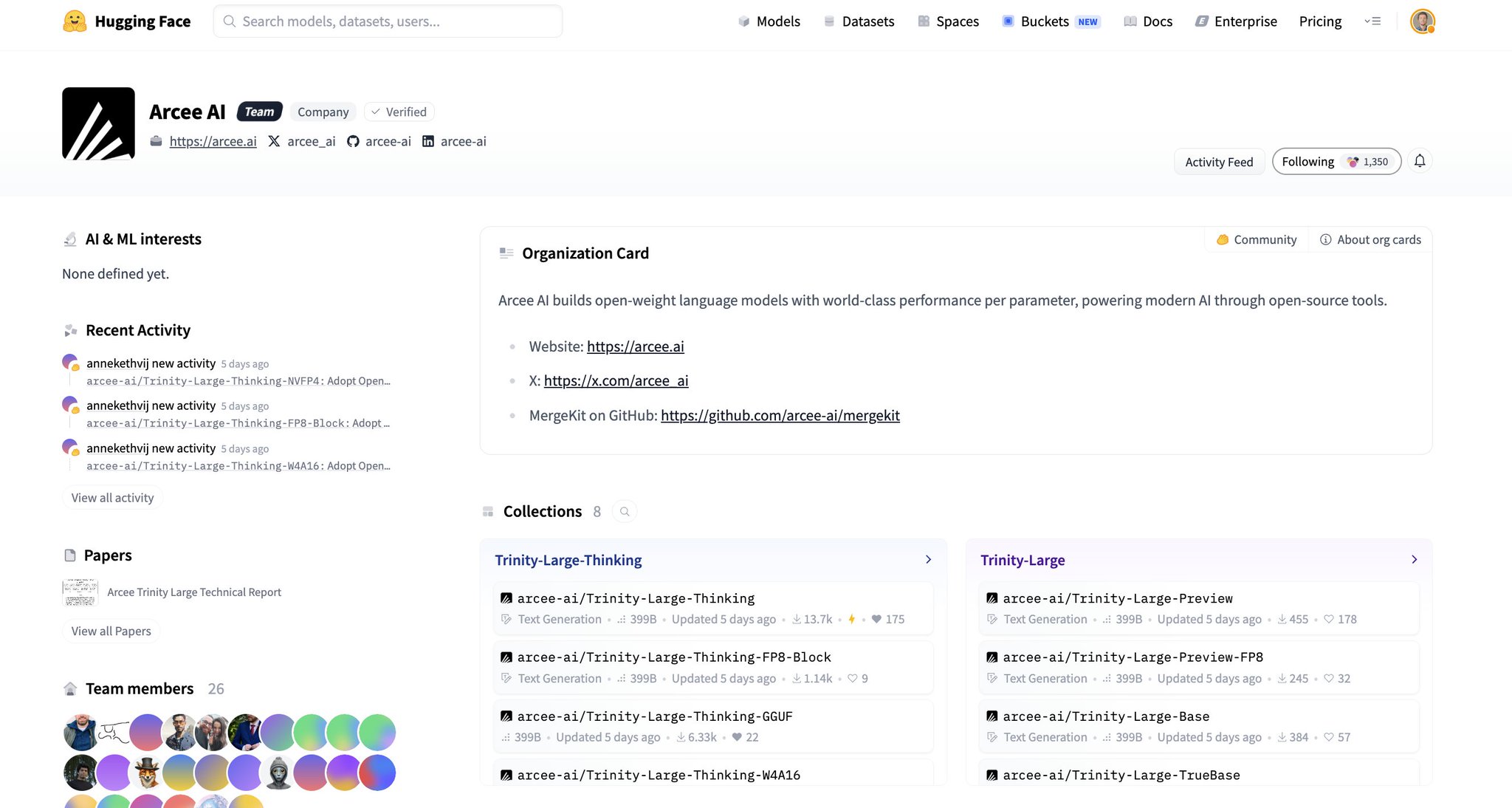Click the user avatar in top navigation
The image size is (1512, 808).
pos(1422,21)
